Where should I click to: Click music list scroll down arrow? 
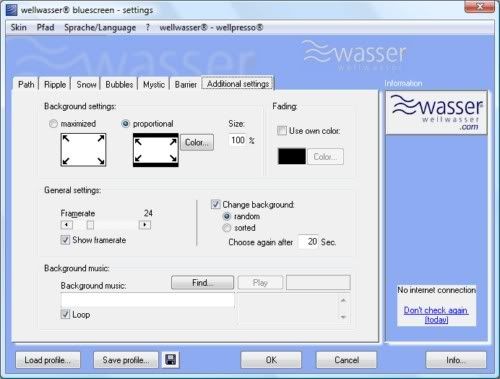343,317
